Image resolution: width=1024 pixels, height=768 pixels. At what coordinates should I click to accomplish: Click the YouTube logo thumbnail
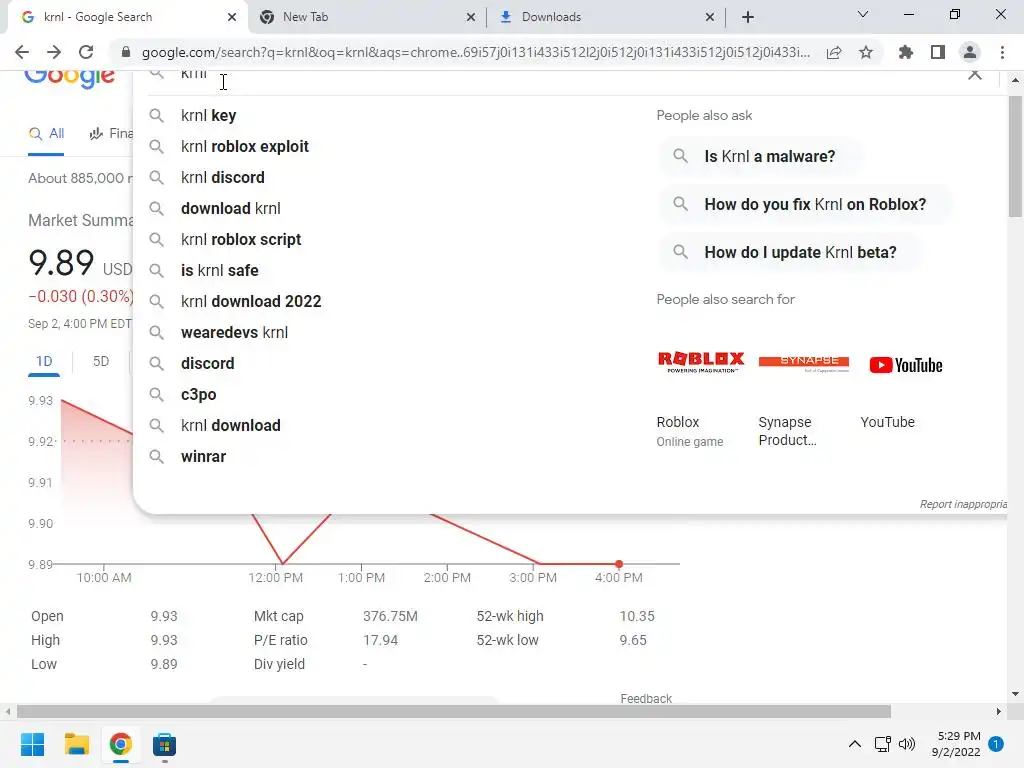coord(906,365)
